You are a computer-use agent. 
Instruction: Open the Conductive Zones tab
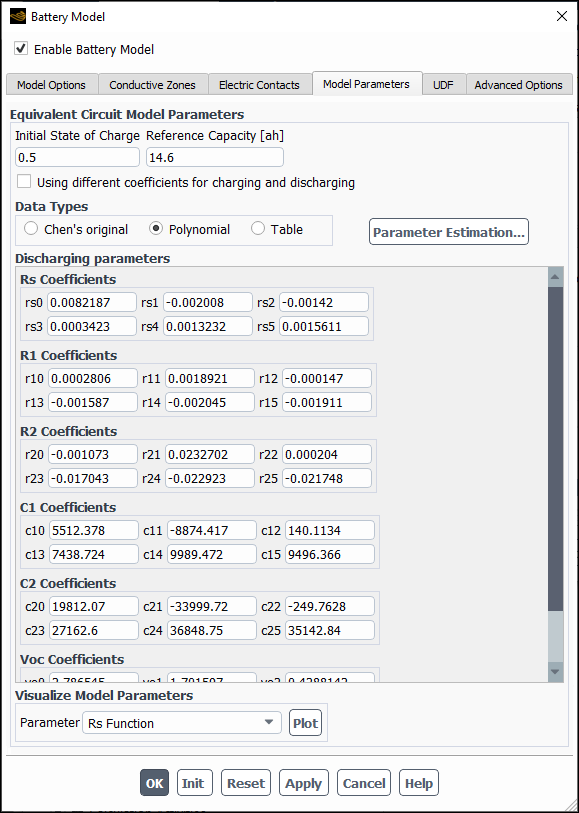(x=152, y=84)
